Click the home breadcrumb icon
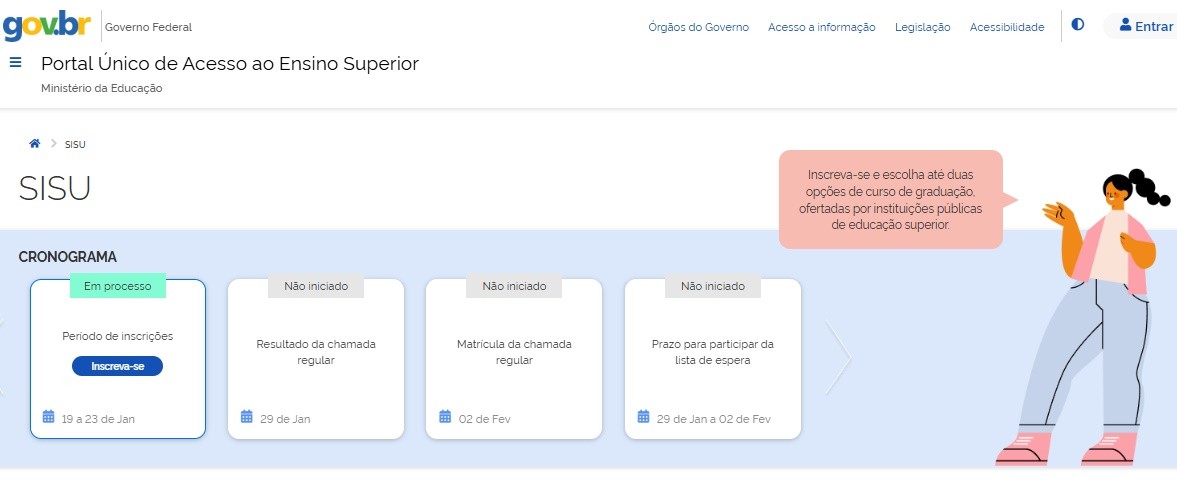 (34, 144)
